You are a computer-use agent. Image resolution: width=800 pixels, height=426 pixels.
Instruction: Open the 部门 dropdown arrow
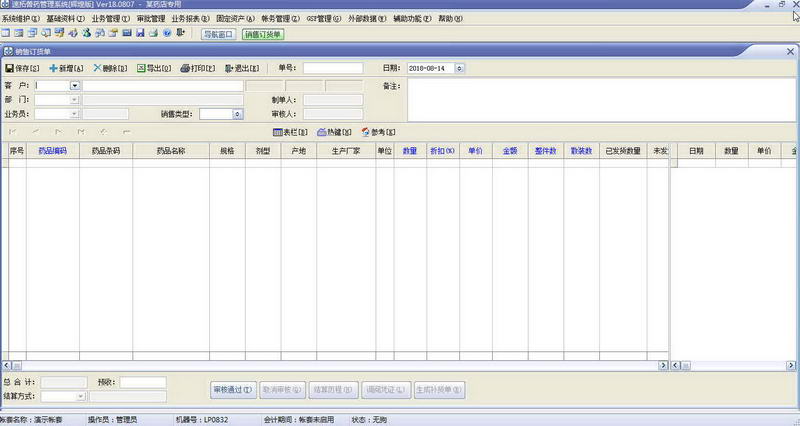click(74, 100)
